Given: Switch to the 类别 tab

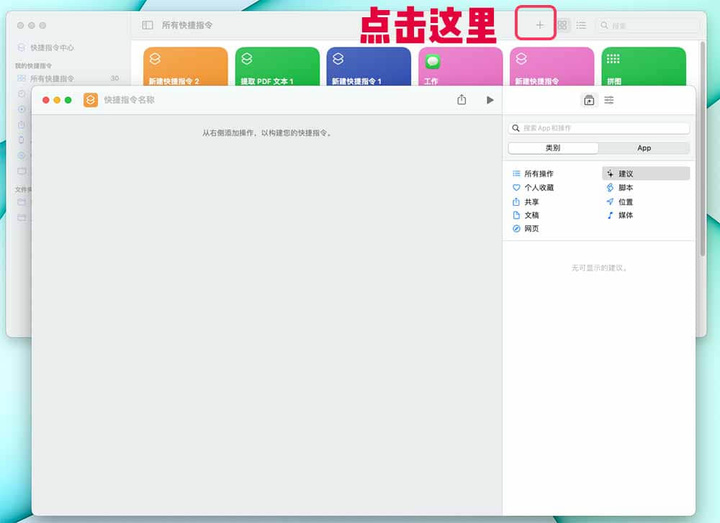Looking at the screenshot, I should [553, 148].
